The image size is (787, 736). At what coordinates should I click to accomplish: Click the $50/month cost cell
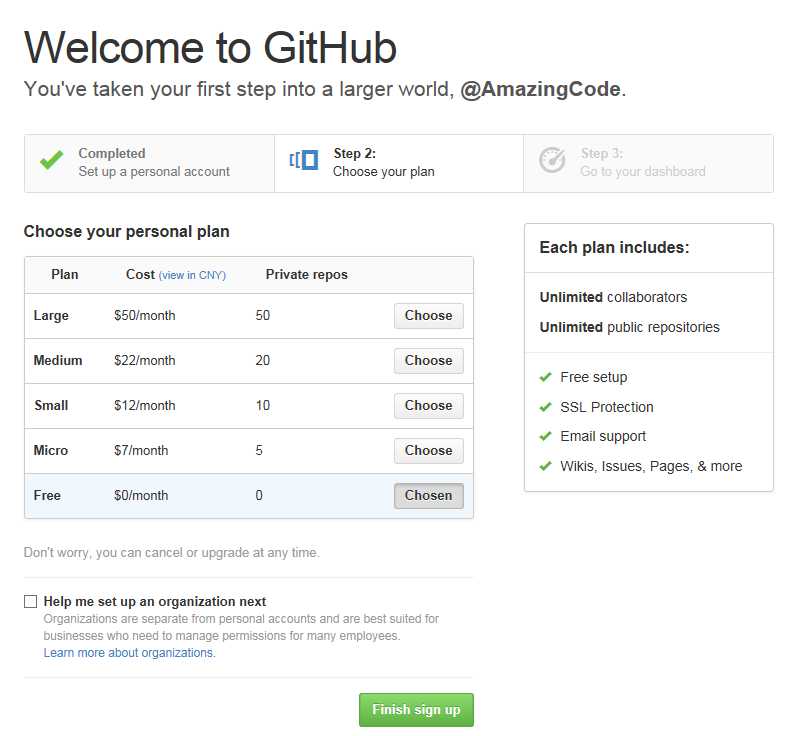[145, 316]
